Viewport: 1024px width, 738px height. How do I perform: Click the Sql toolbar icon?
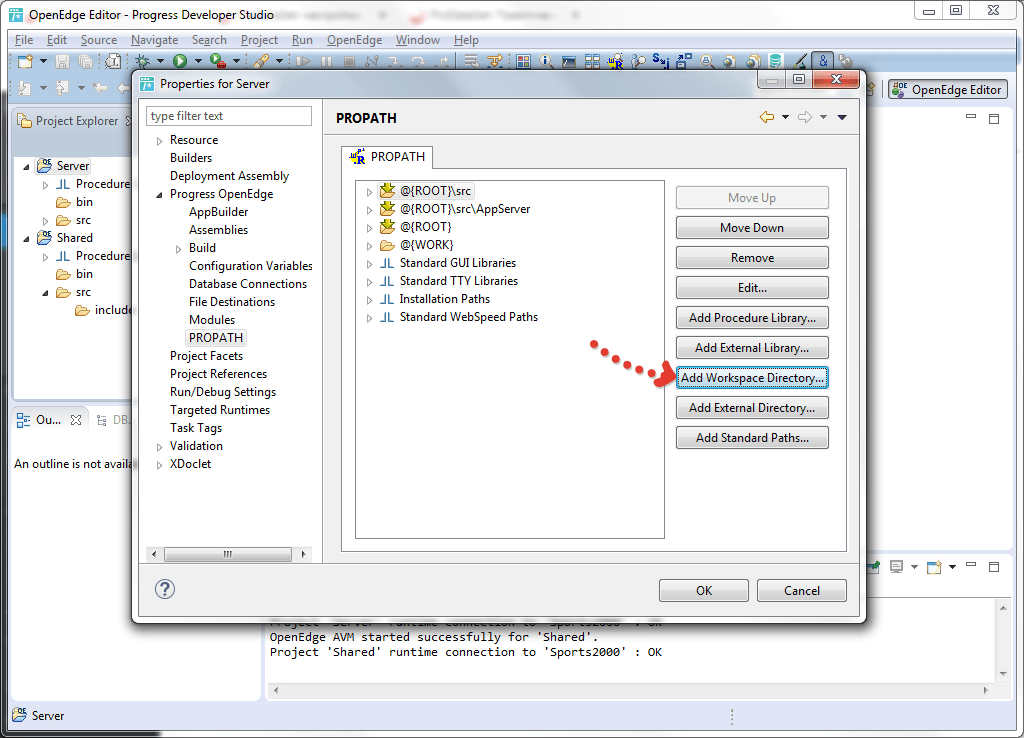(660, 61)
